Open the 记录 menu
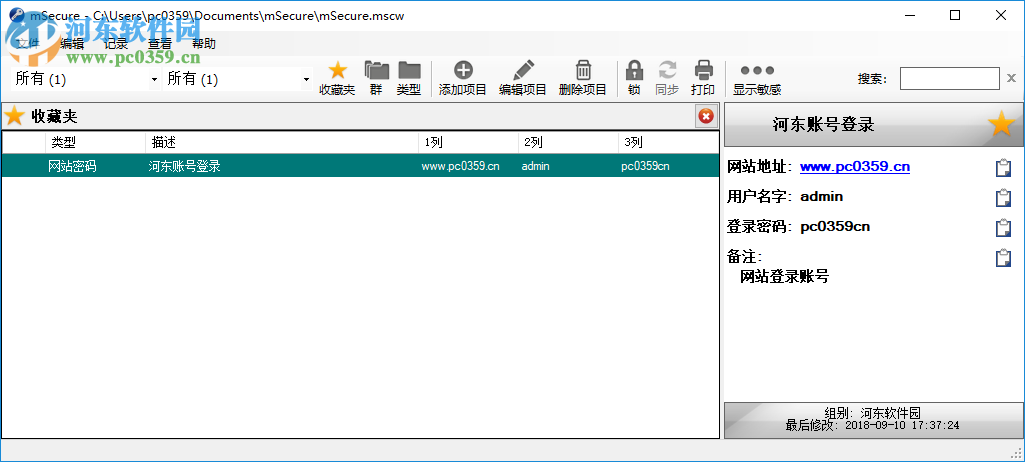 click(116, 44)
